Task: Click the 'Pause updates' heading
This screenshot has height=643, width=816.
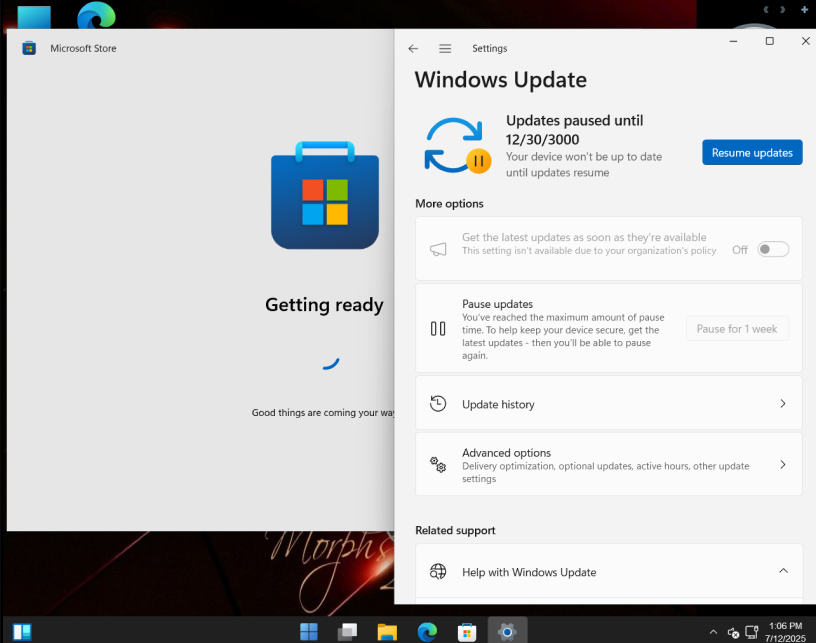Action: [x=498, y=304]
